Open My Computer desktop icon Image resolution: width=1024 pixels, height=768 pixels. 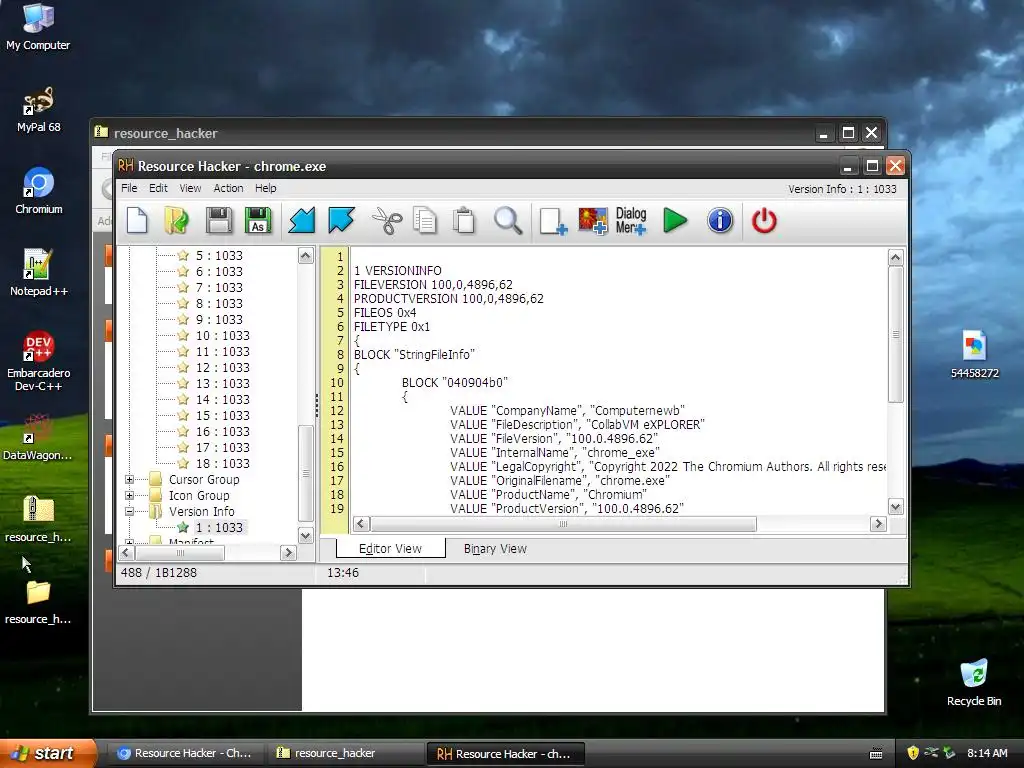point(38,26)
